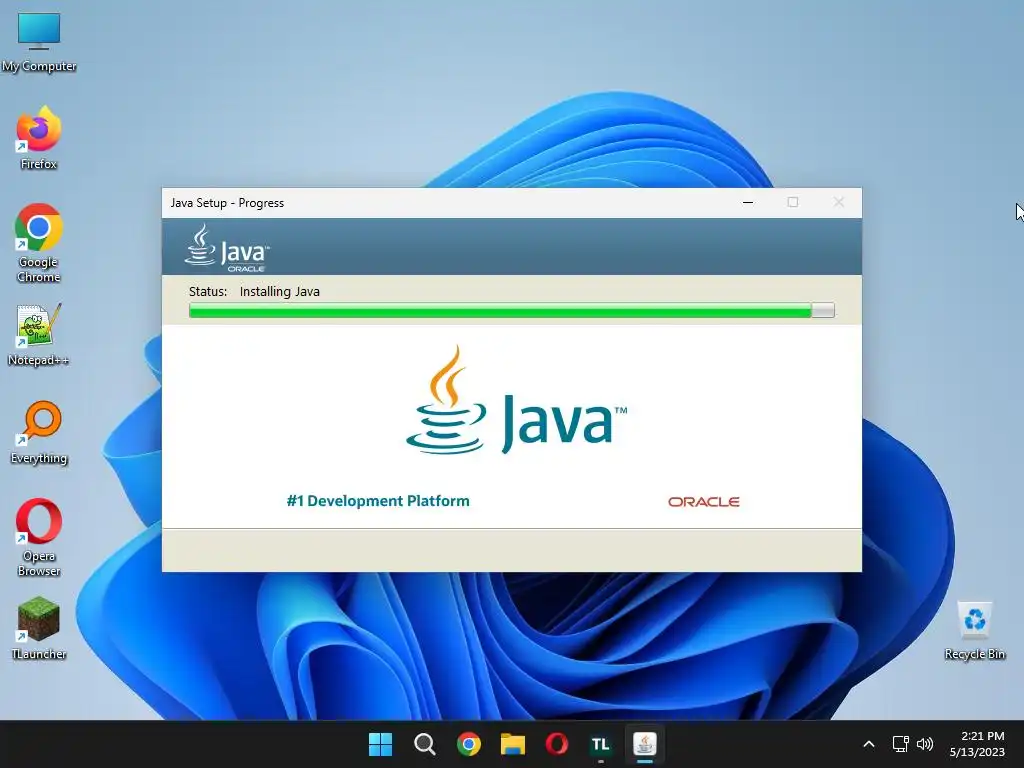This screenshot has width=1024, height=768.
Task: Click the disabled maximize button in Java Setup
Action: tap(793, 202)
